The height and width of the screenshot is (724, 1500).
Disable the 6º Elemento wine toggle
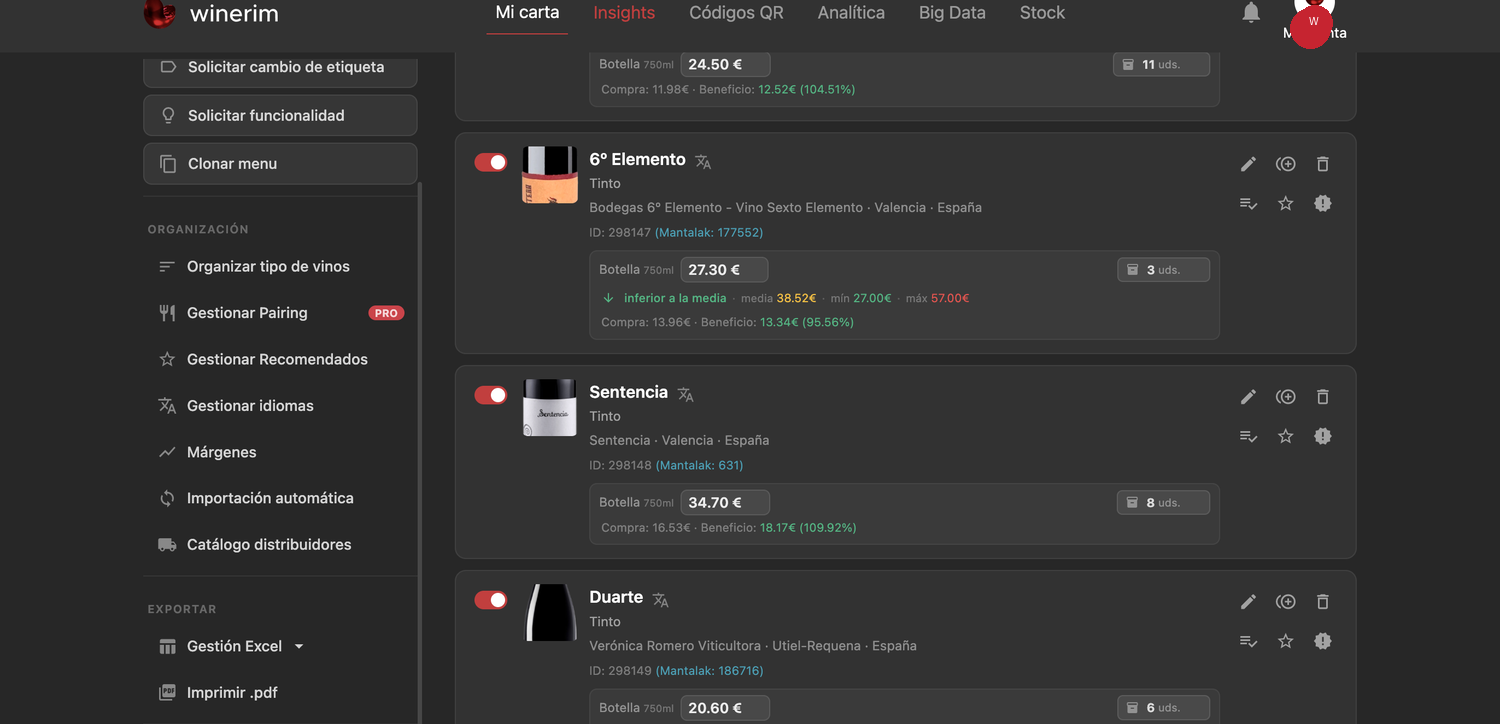point(491,162)
